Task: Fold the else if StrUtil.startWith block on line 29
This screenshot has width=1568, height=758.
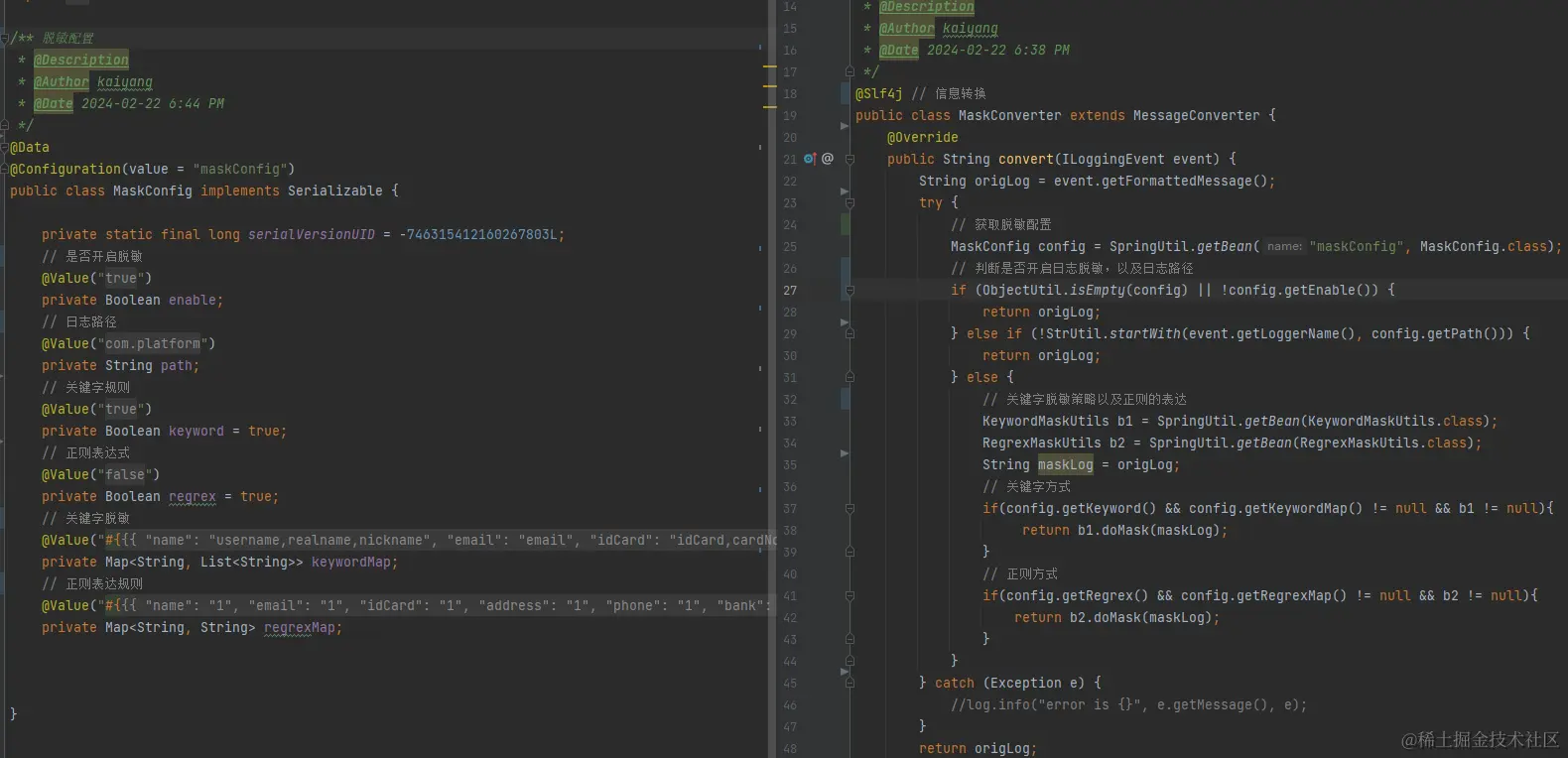Action: click(x=849, y=333)
